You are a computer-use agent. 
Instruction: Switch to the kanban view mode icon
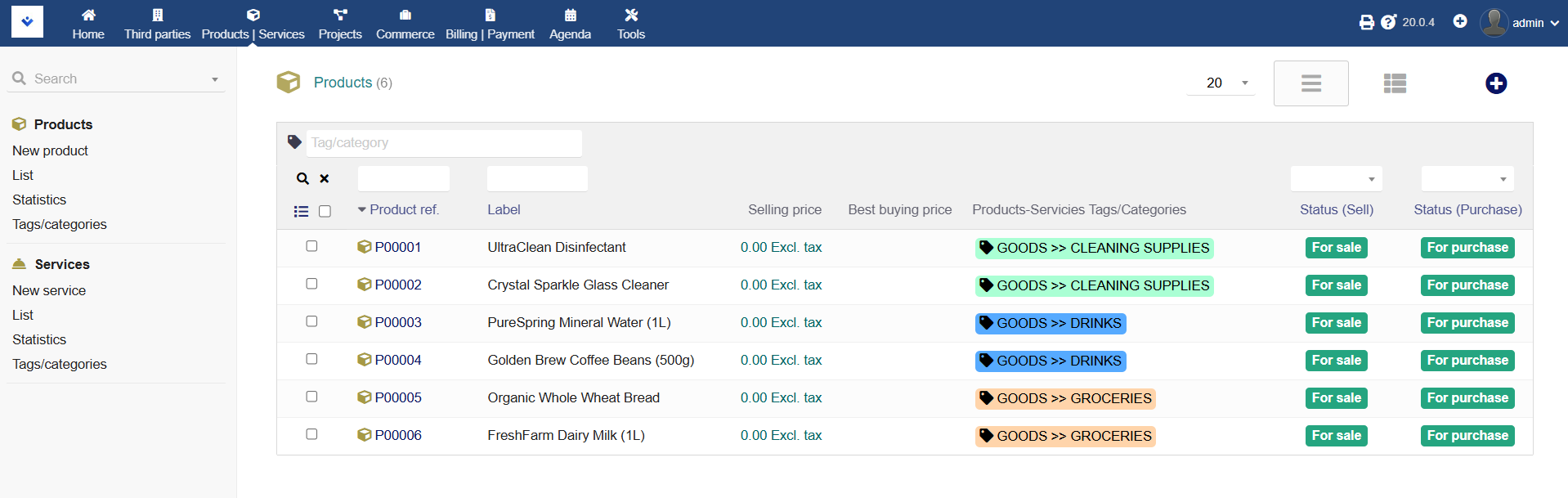pyautogui.click(x=1395, y=83)
